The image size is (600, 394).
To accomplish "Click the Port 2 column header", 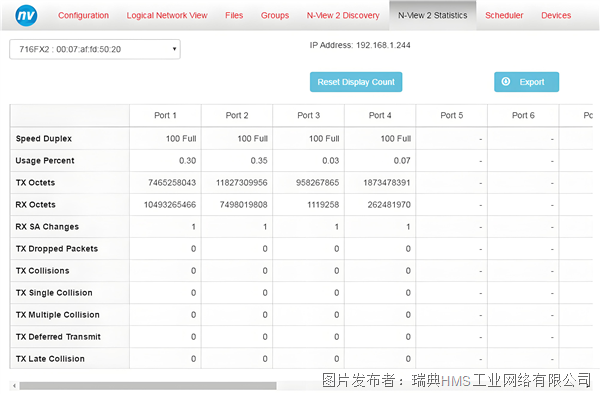I will (237, 116).
